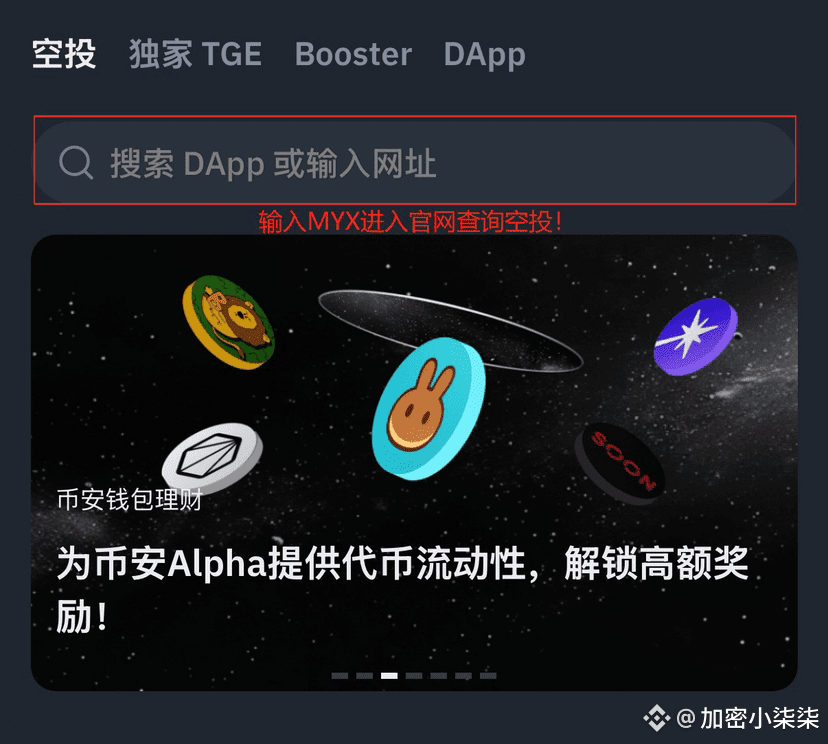Tap the SOON token coin
The height and width of the screenshot is (744, 828).
621,463
